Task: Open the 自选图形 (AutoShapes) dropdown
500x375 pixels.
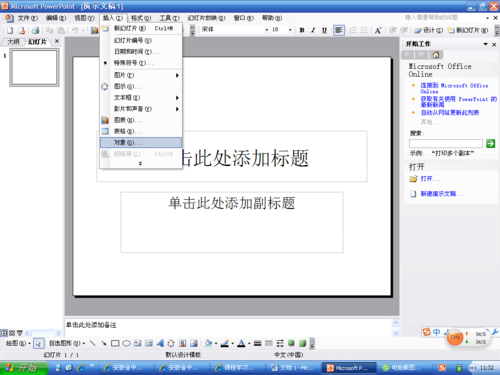Action: [67, 343]
